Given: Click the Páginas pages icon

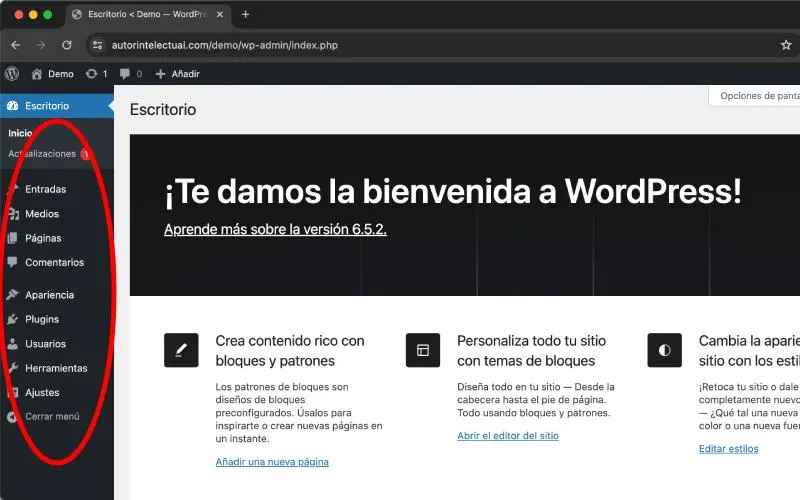Looking at the screenshot, I should (x=13, y=238).
